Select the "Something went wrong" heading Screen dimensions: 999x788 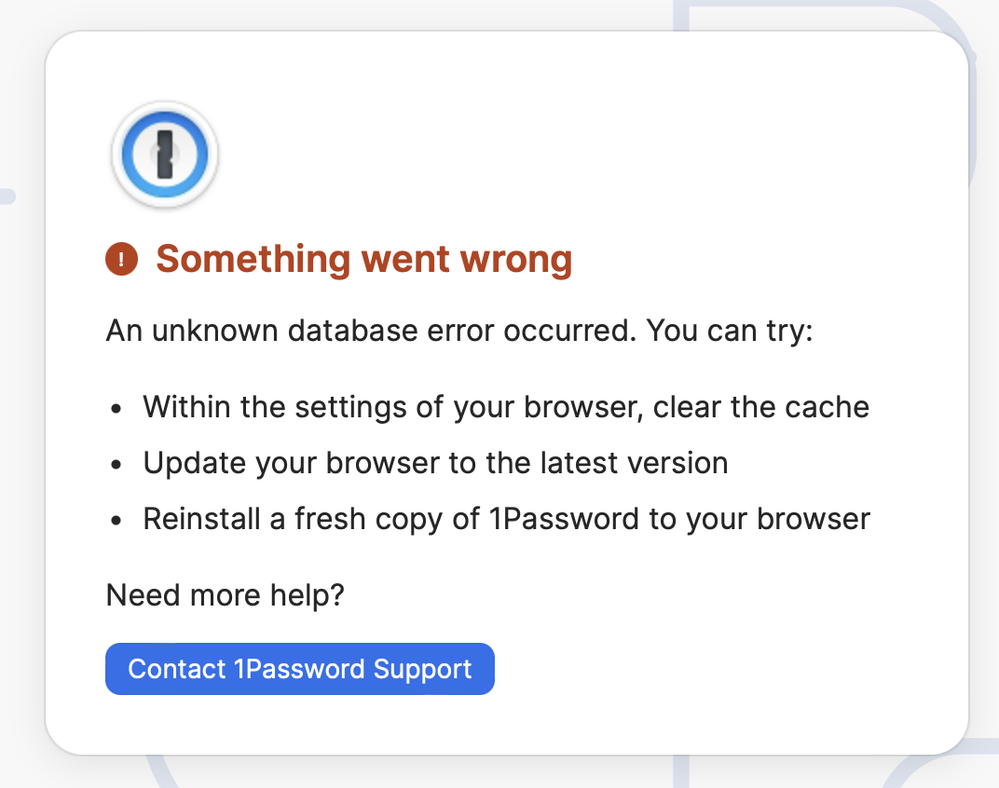(364, 260)
